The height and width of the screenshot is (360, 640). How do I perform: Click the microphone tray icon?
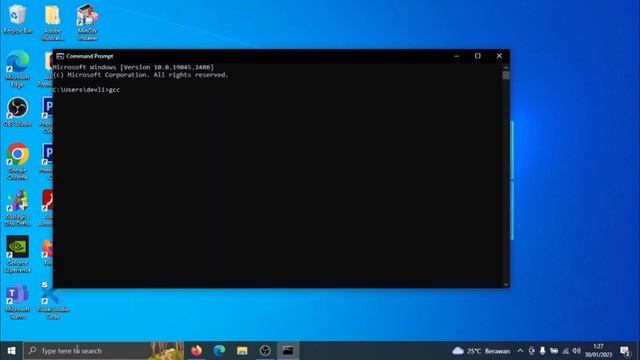[x=542, y=351]
